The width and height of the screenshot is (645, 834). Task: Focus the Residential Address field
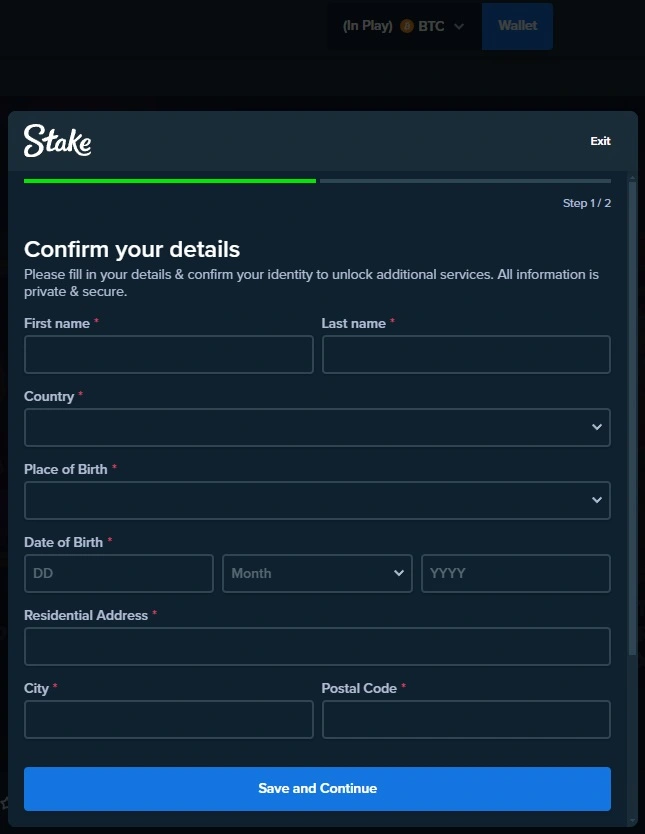(317, 646)
